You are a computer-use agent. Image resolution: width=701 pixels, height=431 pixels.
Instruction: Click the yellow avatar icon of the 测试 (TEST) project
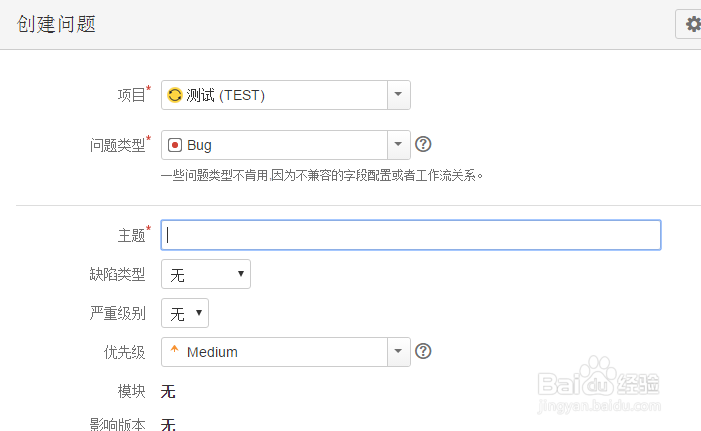(175, 95)
